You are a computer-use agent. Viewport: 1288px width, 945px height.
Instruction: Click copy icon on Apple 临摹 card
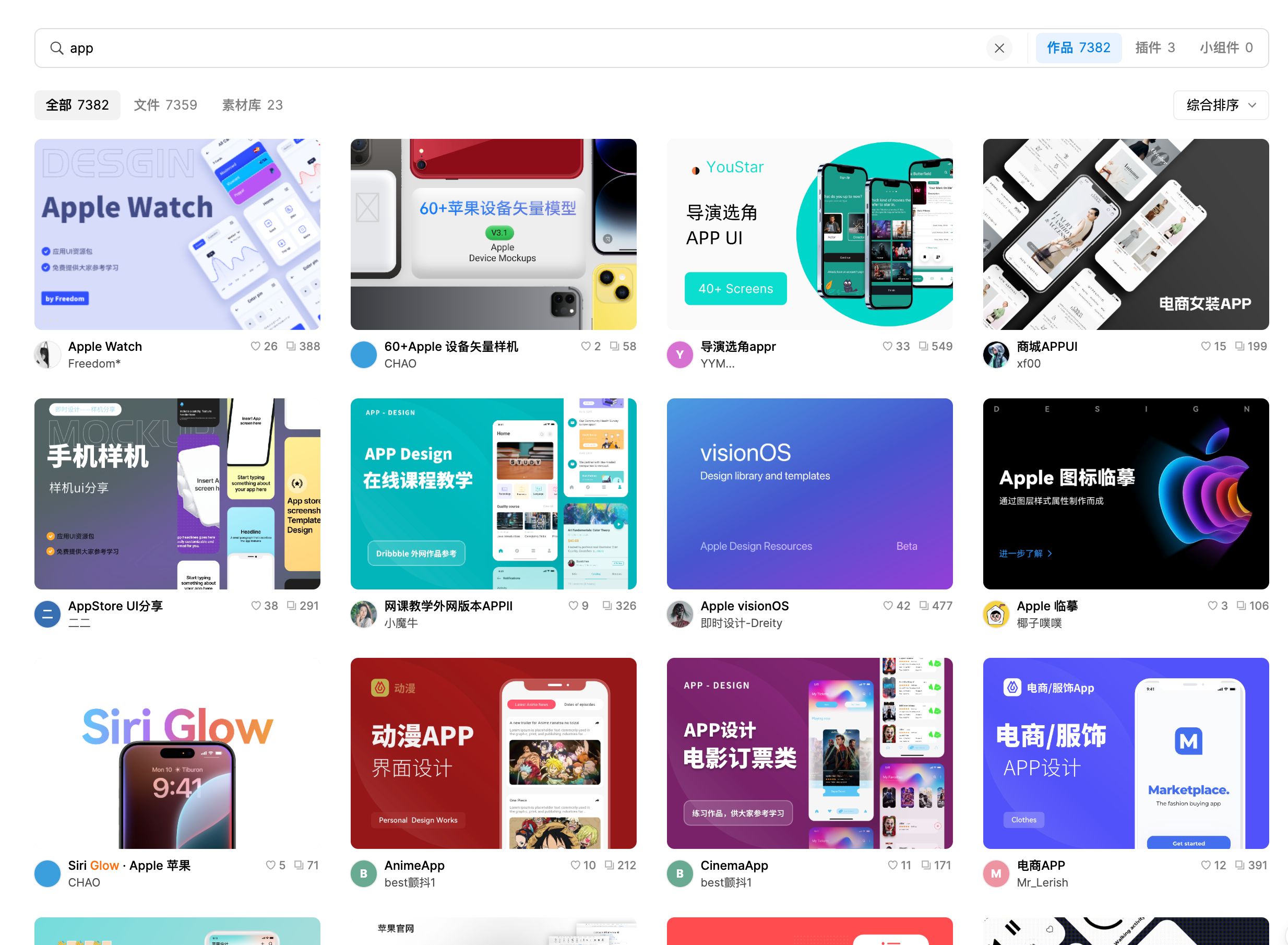coord(1241,605)
